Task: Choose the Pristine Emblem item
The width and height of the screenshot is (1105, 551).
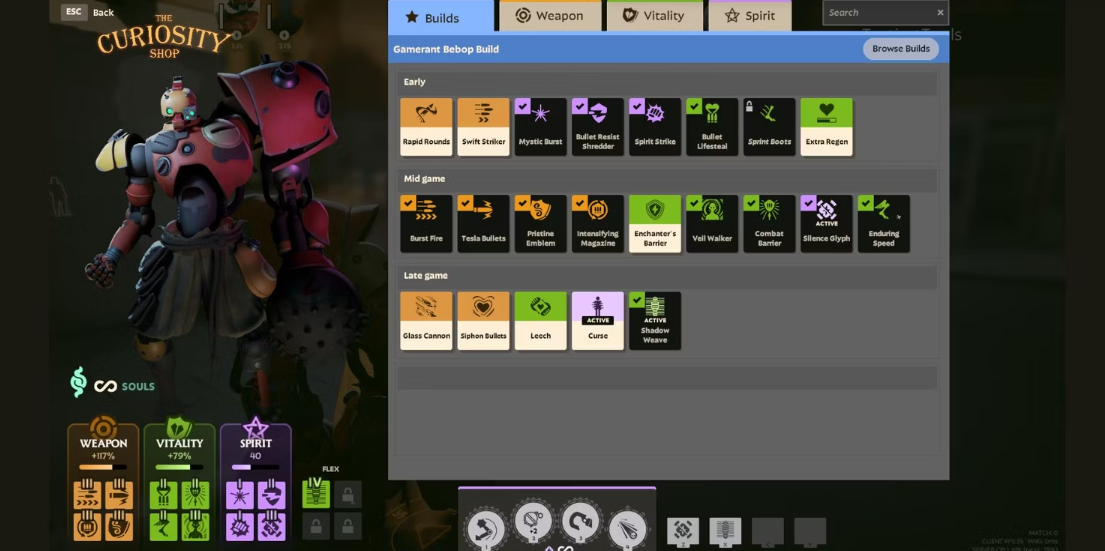Action: (541, 223)
